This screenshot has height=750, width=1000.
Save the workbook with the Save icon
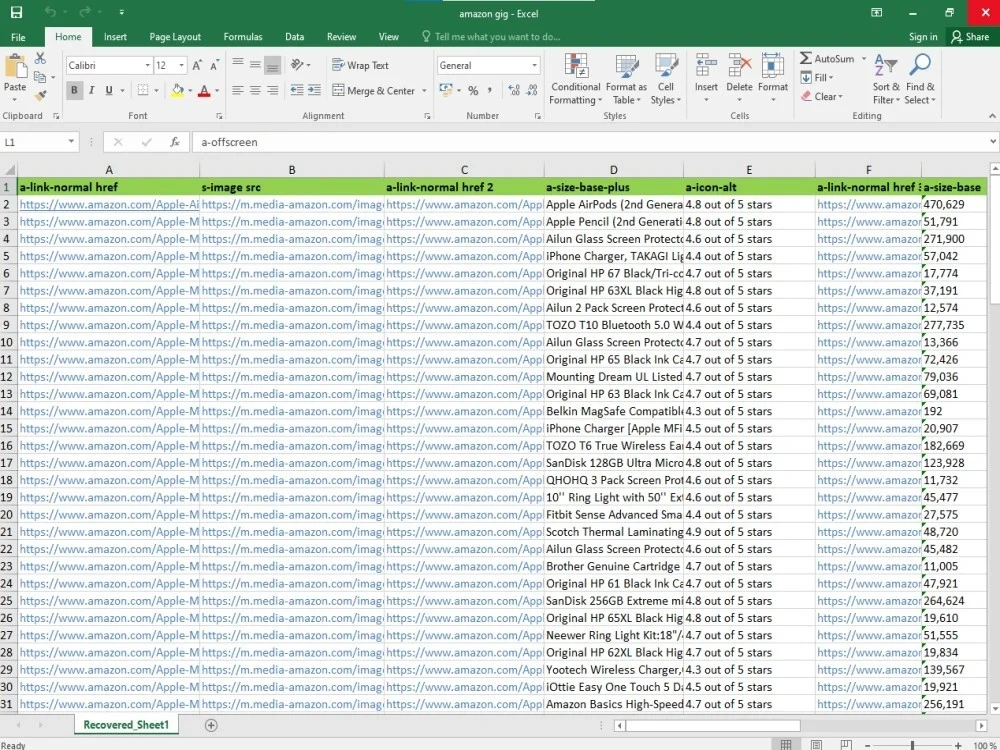click(16, 12)
